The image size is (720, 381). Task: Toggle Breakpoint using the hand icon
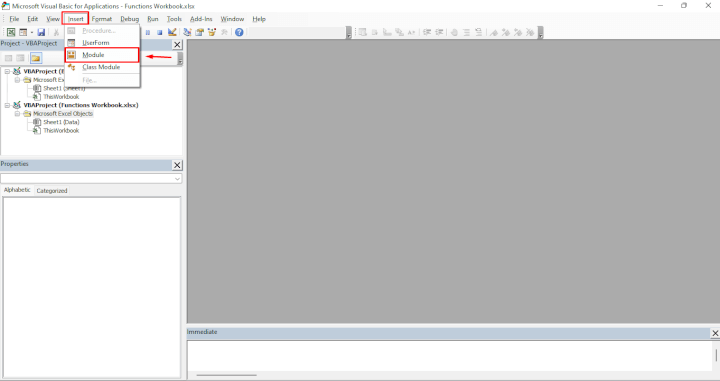point(454,32)
